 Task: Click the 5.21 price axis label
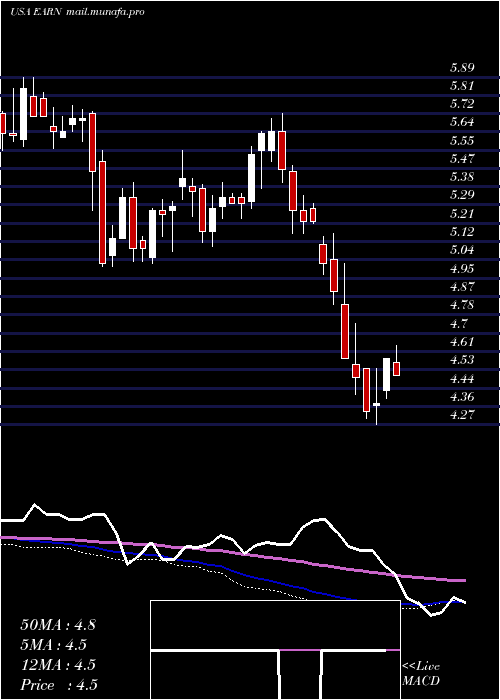point(462,214)
